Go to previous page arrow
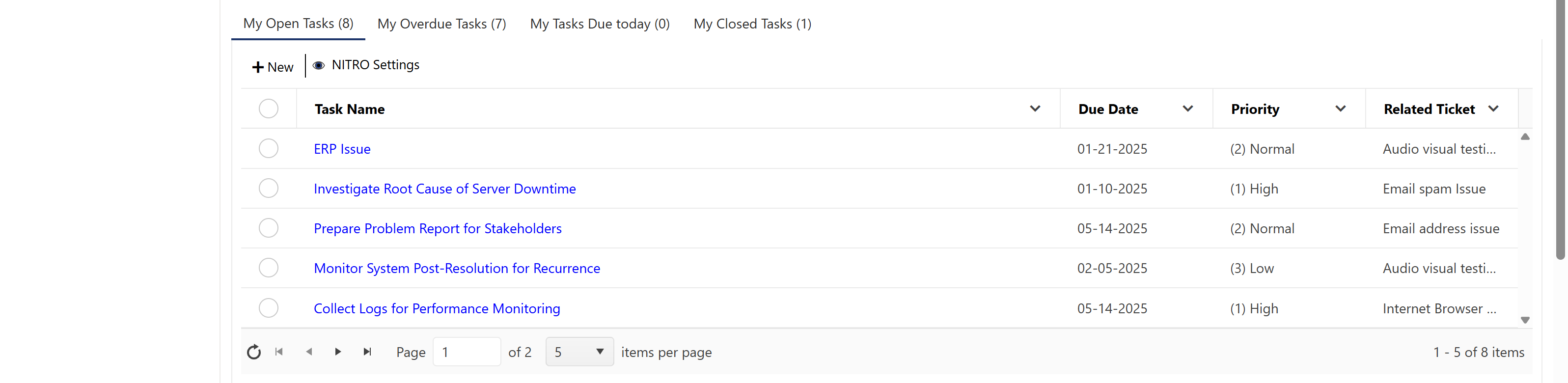The height and width of the screenshot is (383, 1568). (x=309, y=352)
